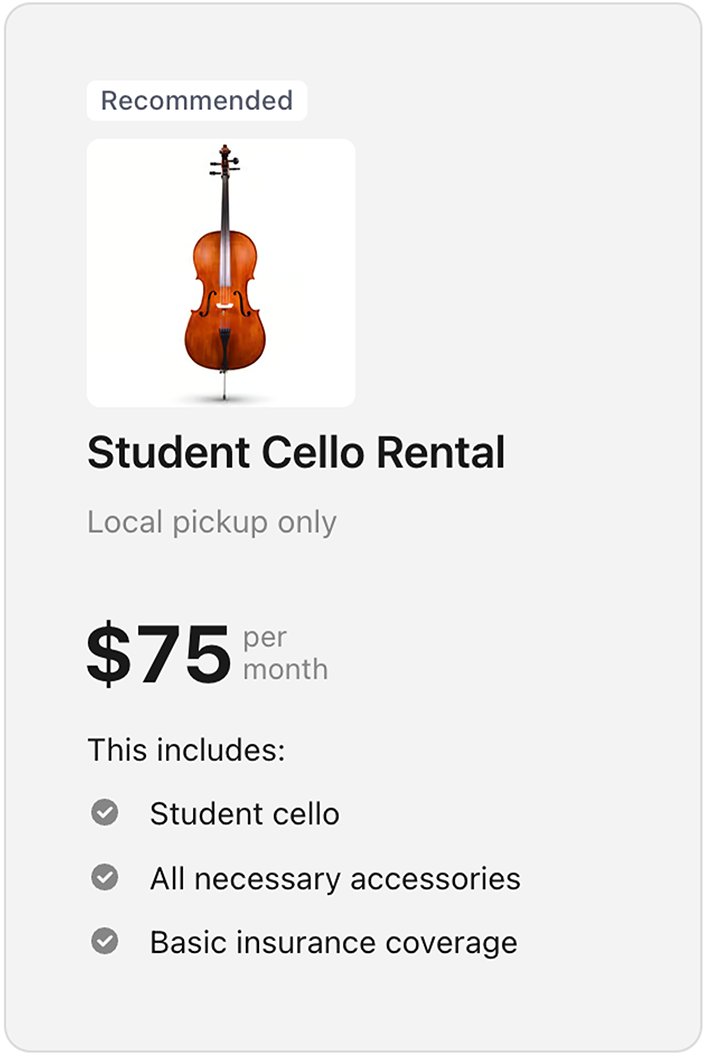703x1054 pixels.
Task: Click the Student Cello Rental heading
Action: tap(296, 453)
